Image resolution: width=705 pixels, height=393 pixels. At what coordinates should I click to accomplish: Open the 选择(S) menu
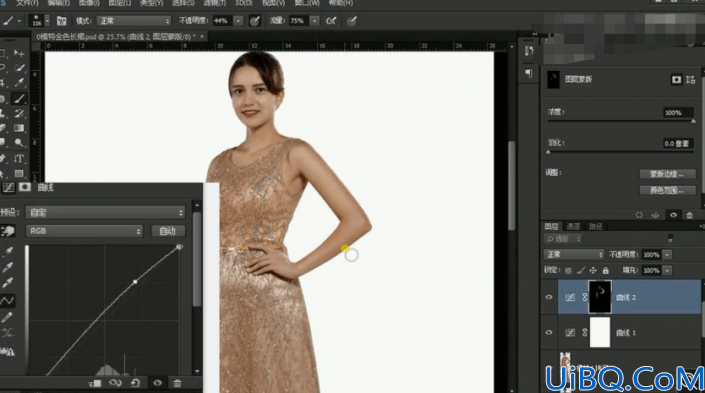[x=183, y=3]
